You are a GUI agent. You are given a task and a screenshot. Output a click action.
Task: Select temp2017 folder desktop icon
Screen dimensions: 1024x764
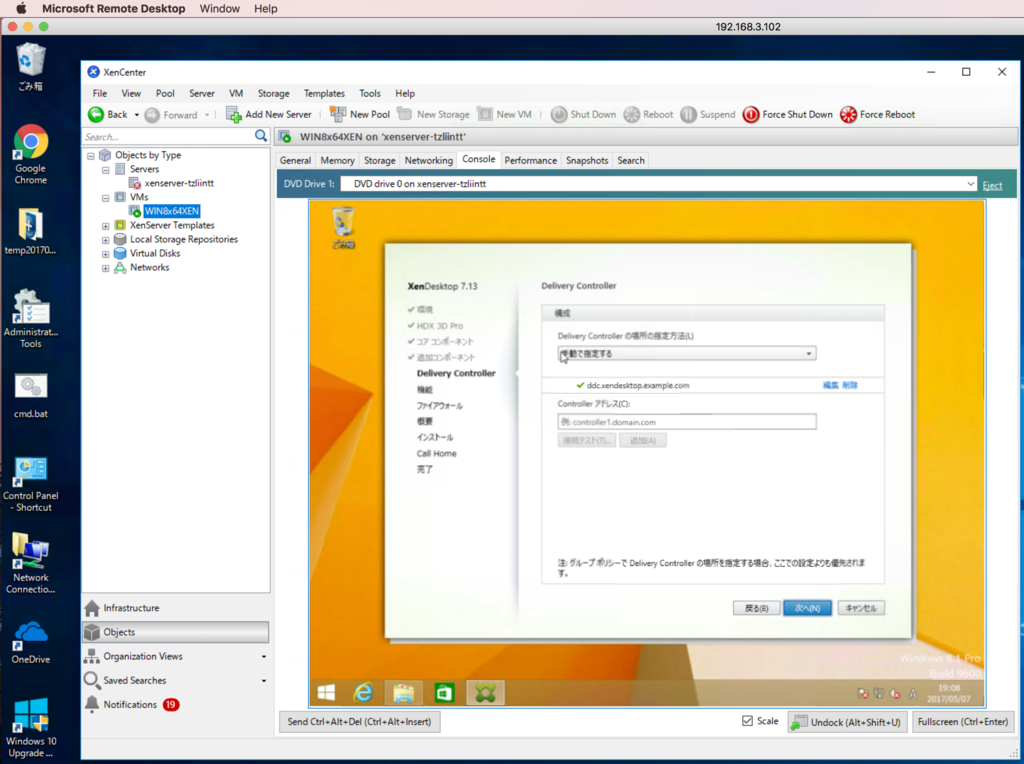click(x=30, y=232)
